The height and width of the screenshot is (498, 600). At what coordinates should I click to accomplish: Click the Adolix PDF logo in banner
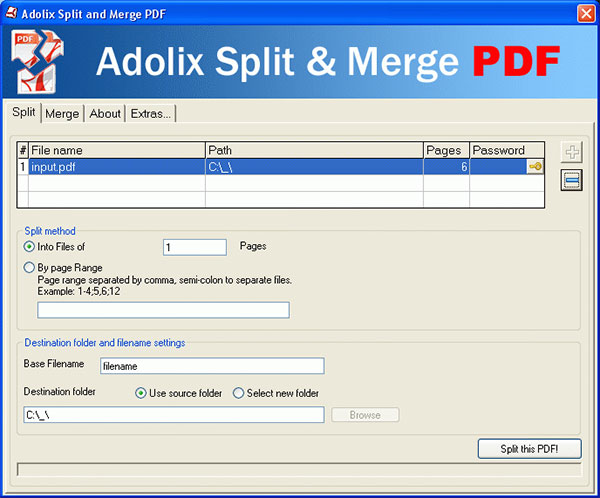34,60
